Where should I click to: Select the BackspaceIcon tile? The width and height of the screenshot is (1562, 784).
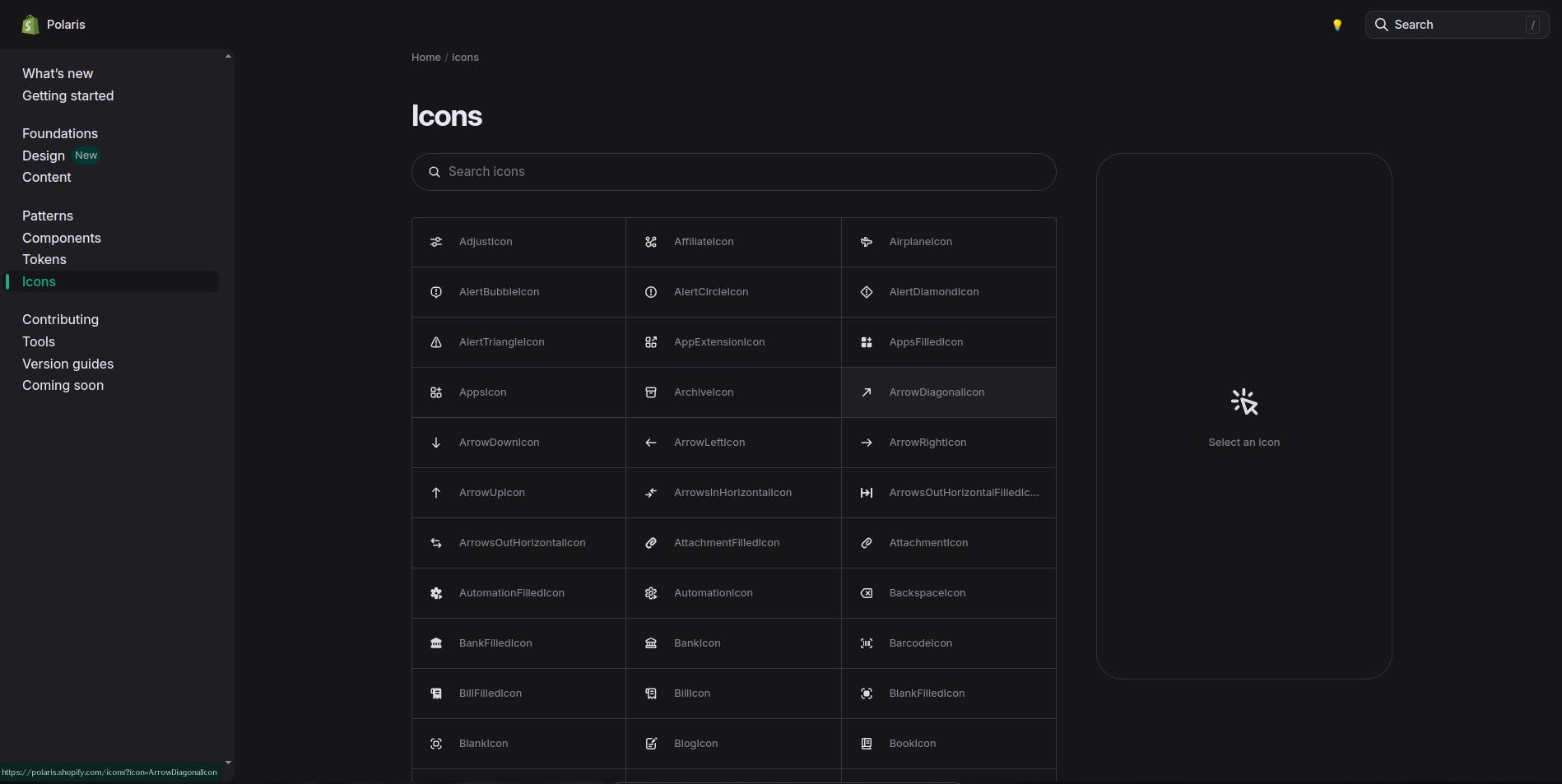(x=948, y=593)
